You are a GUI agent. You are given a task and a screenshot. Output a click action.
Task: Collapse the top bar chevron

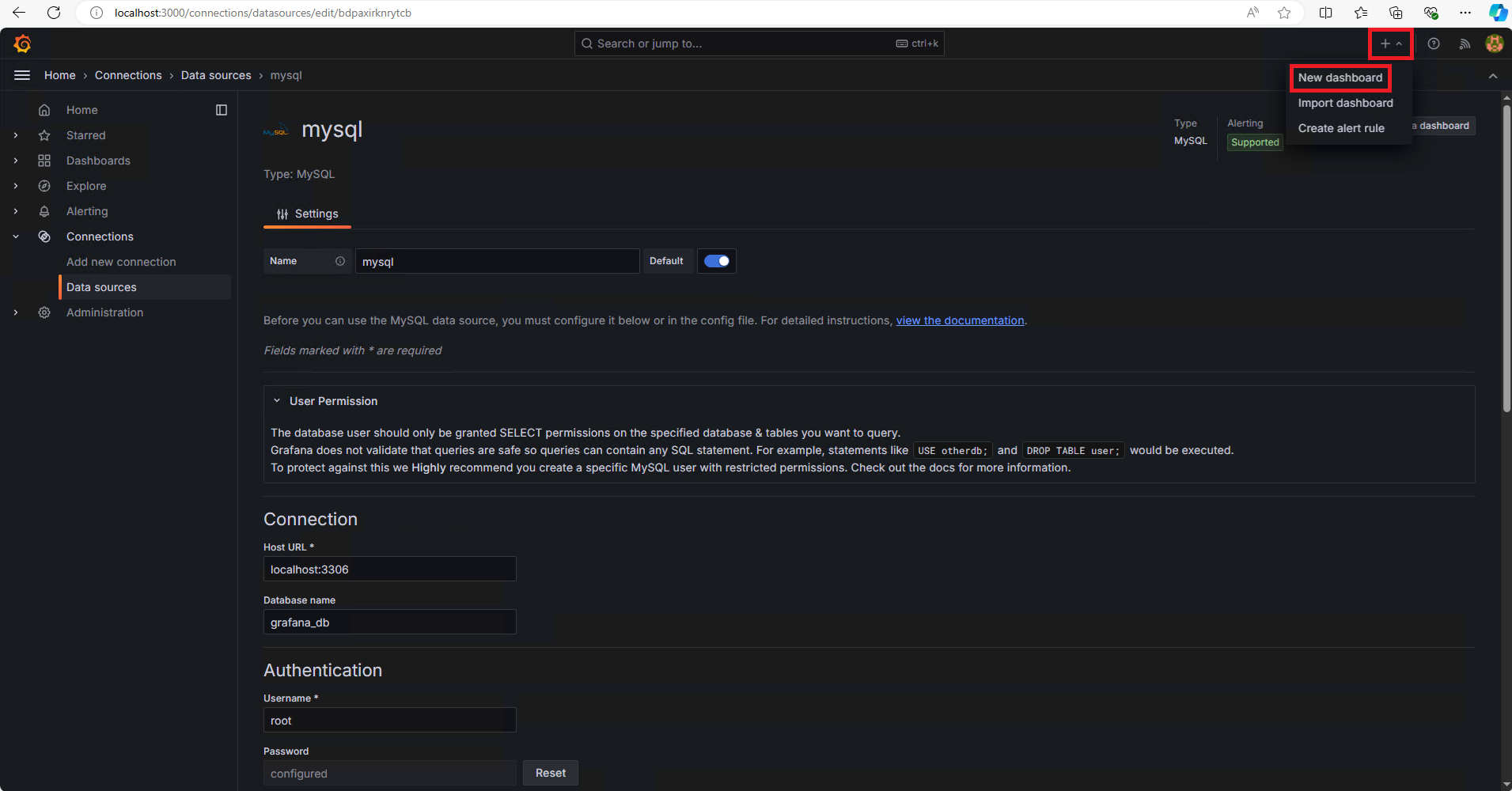(1493, 76)
